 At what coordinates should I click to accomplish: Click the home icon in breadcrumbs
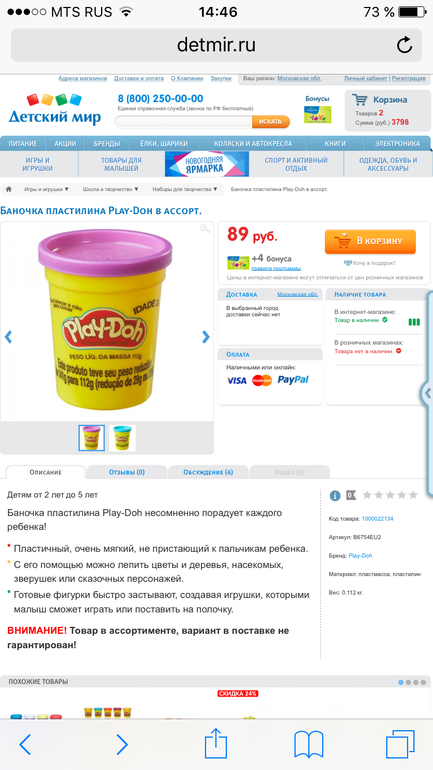click(x=8, y=189)
